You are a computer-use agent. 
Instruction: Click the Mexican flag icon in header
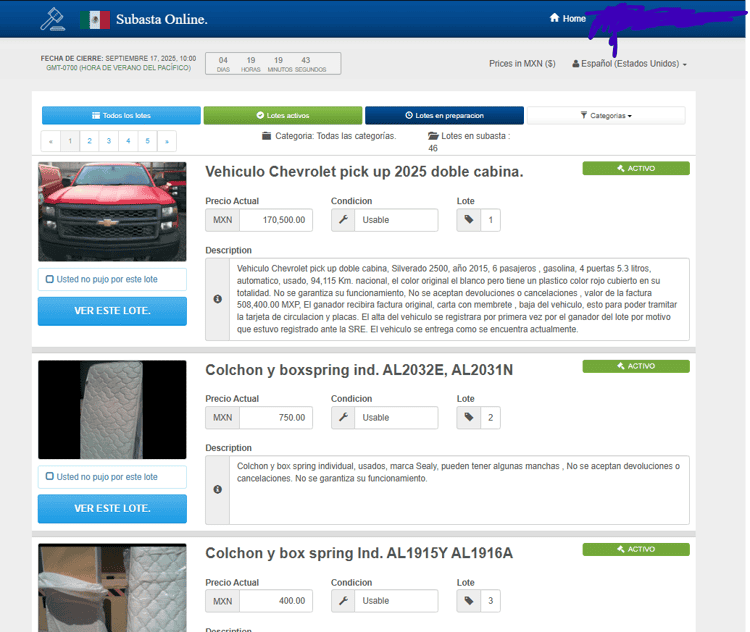pyautogui.click(x=94, y=19)
